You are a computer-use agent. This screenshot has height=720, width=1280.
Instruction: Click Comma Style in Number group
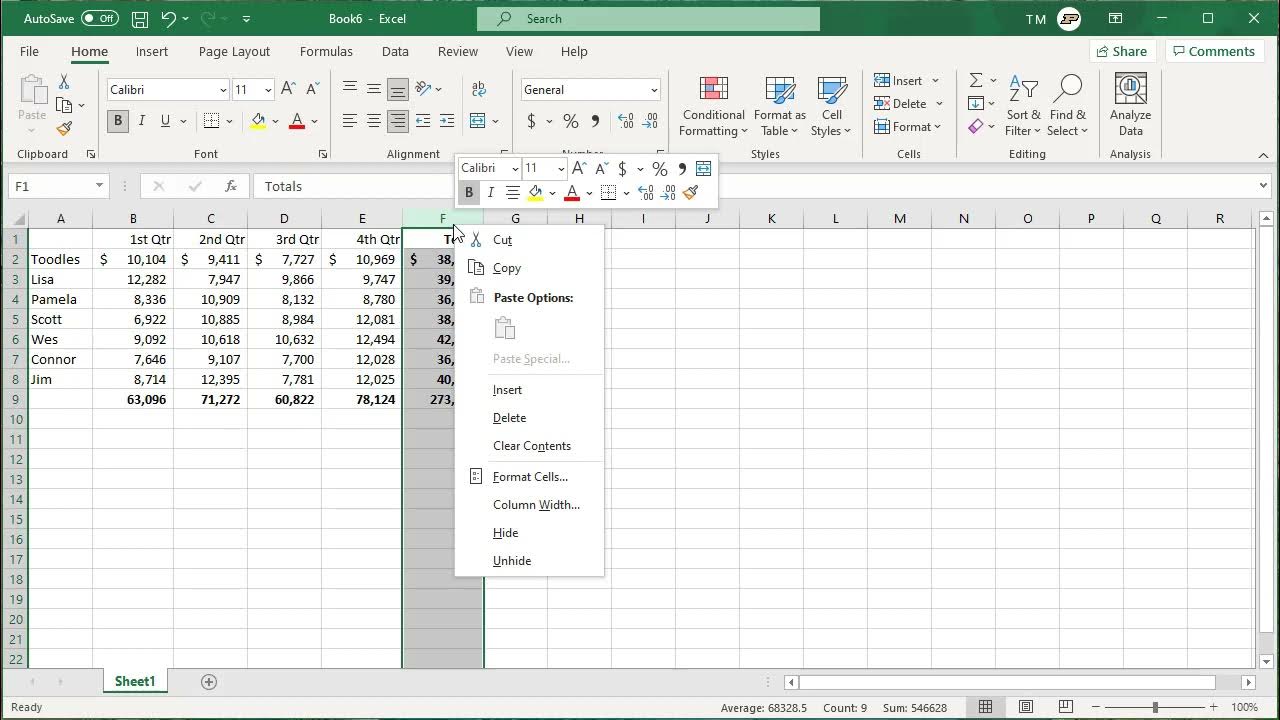click(595, 121)
